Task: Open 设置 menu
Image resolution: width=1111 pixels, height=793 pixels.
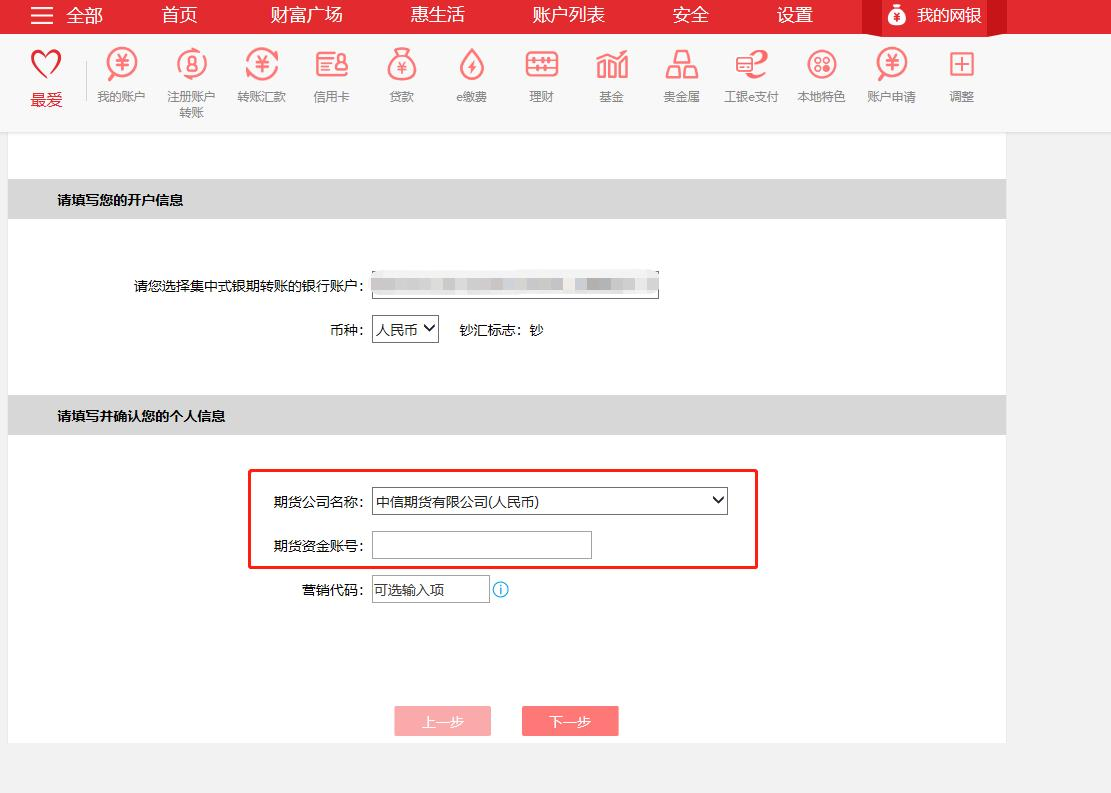Action: click(794, 15)
